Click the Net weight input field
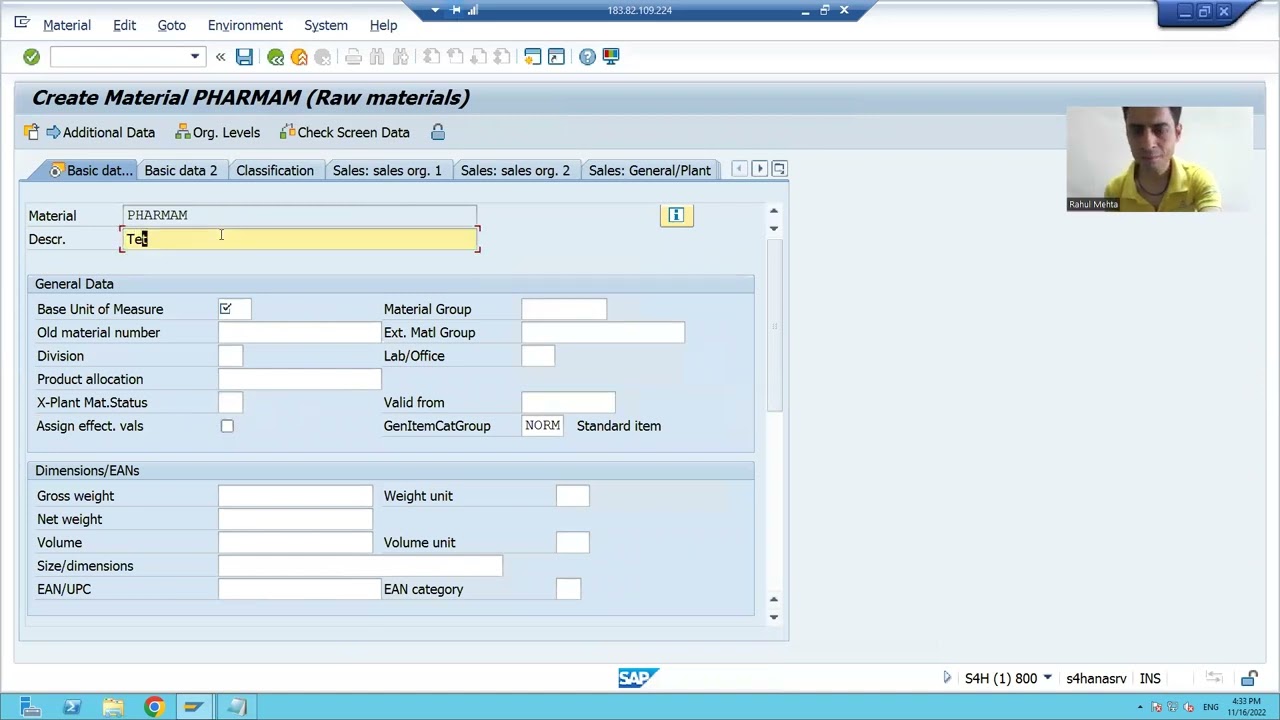 pyautogui.click(x=295, y=519)
